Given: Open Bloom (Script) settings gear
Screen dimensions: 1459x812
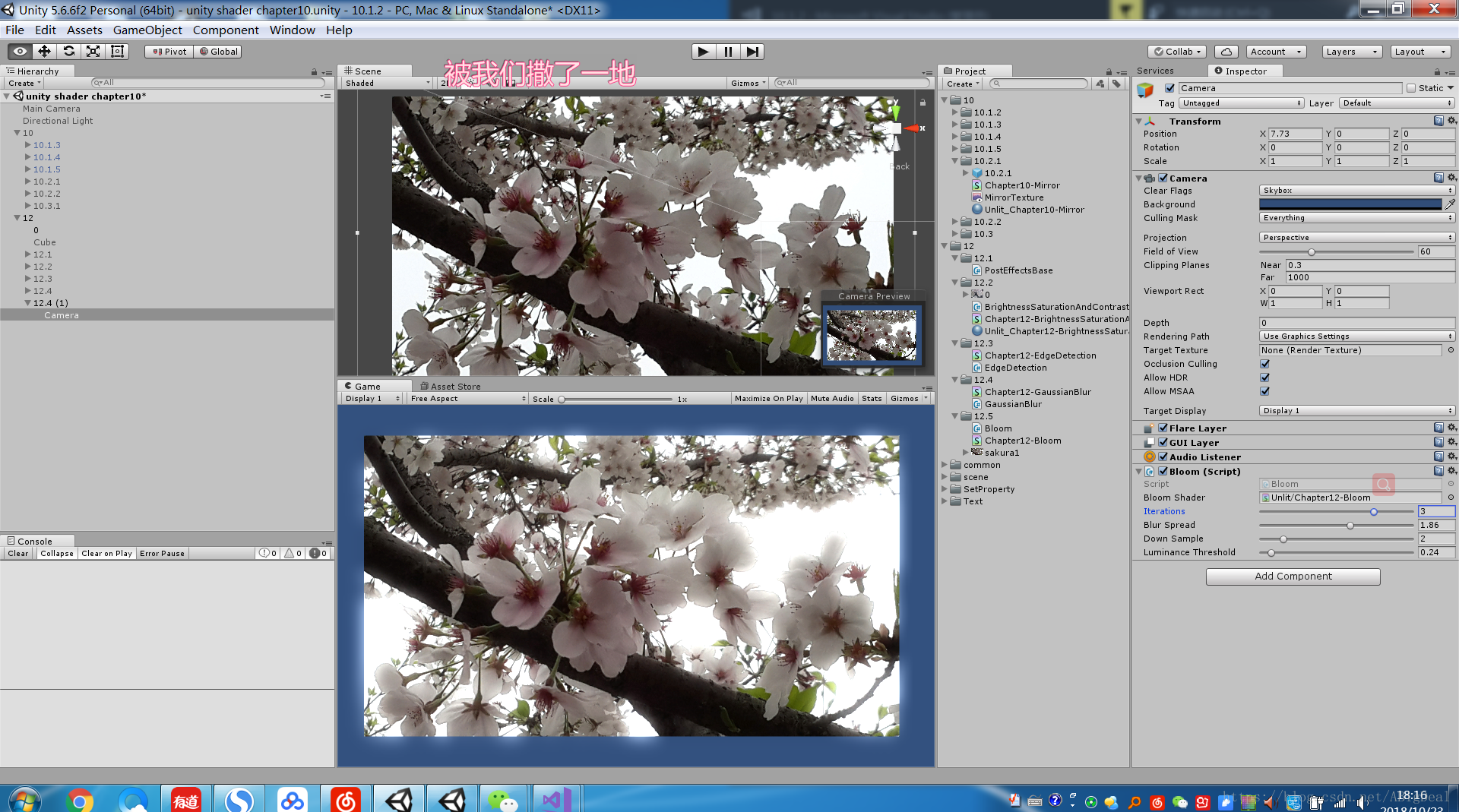Looking at the screenshot, I should [1451, 471].
